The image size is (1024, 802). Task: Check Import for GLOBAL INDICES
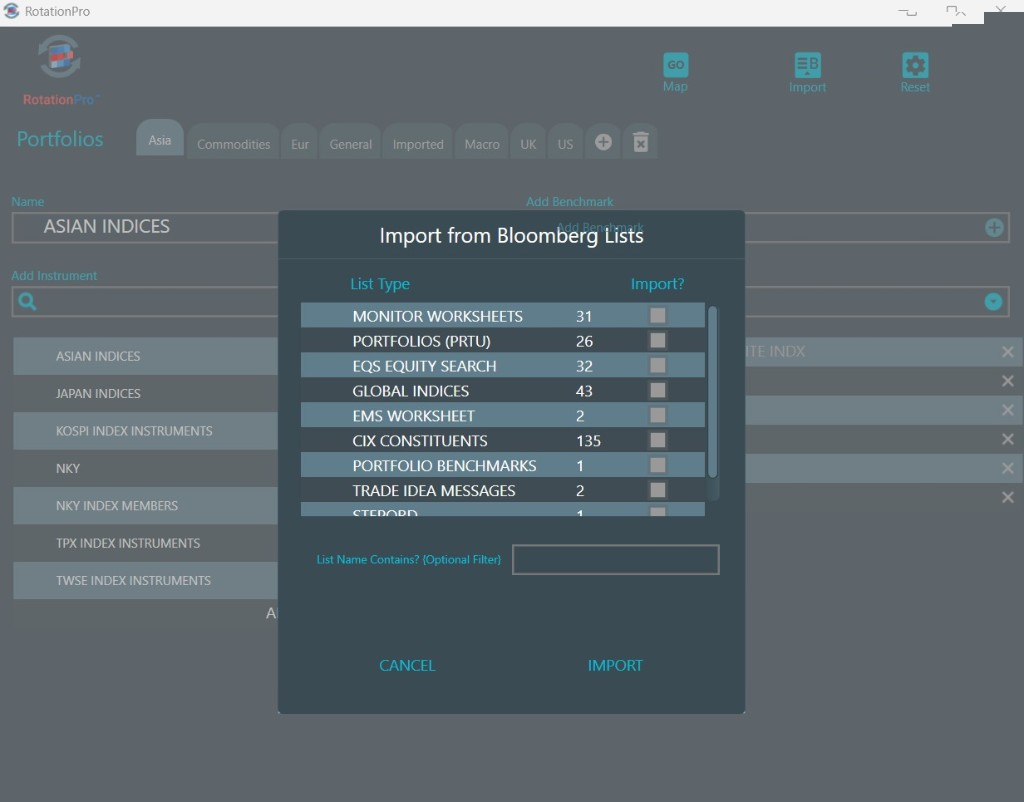(x=658, y=390)
